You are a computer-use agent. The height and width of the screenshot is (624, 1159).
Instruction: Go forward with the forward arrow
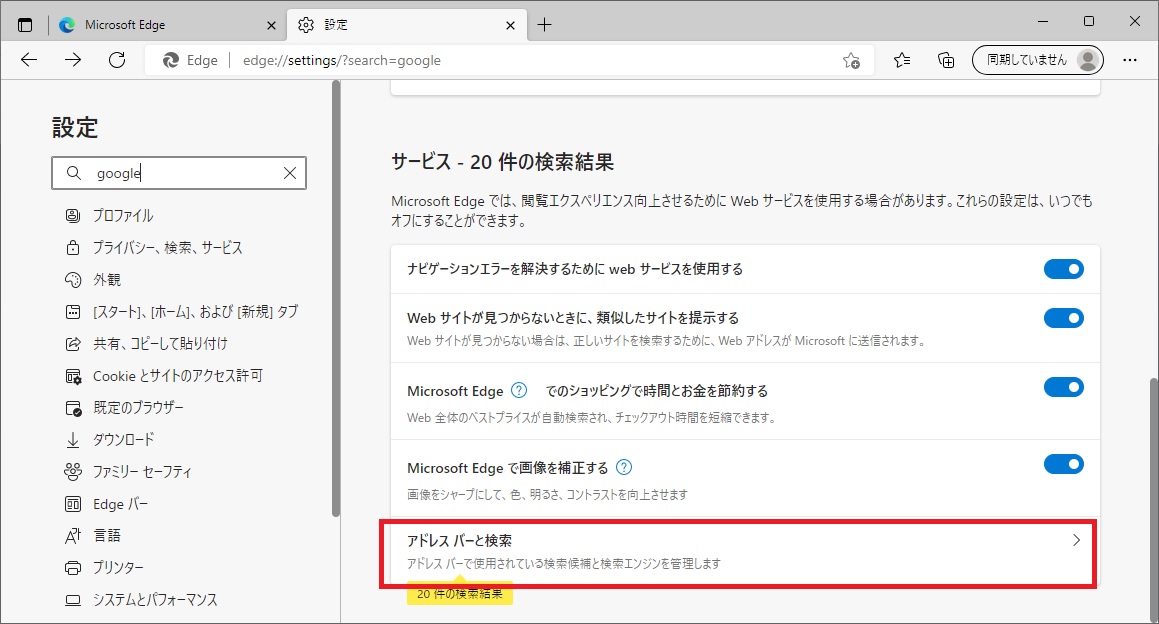73,60
